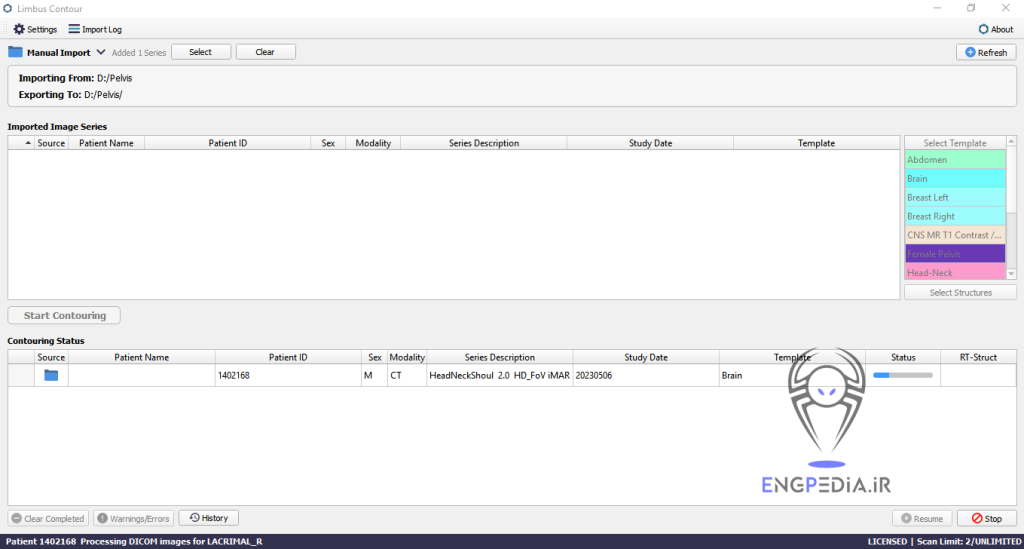
Task: Sort Imported Image Series by the Source column arrow
Action: point(28,143)
